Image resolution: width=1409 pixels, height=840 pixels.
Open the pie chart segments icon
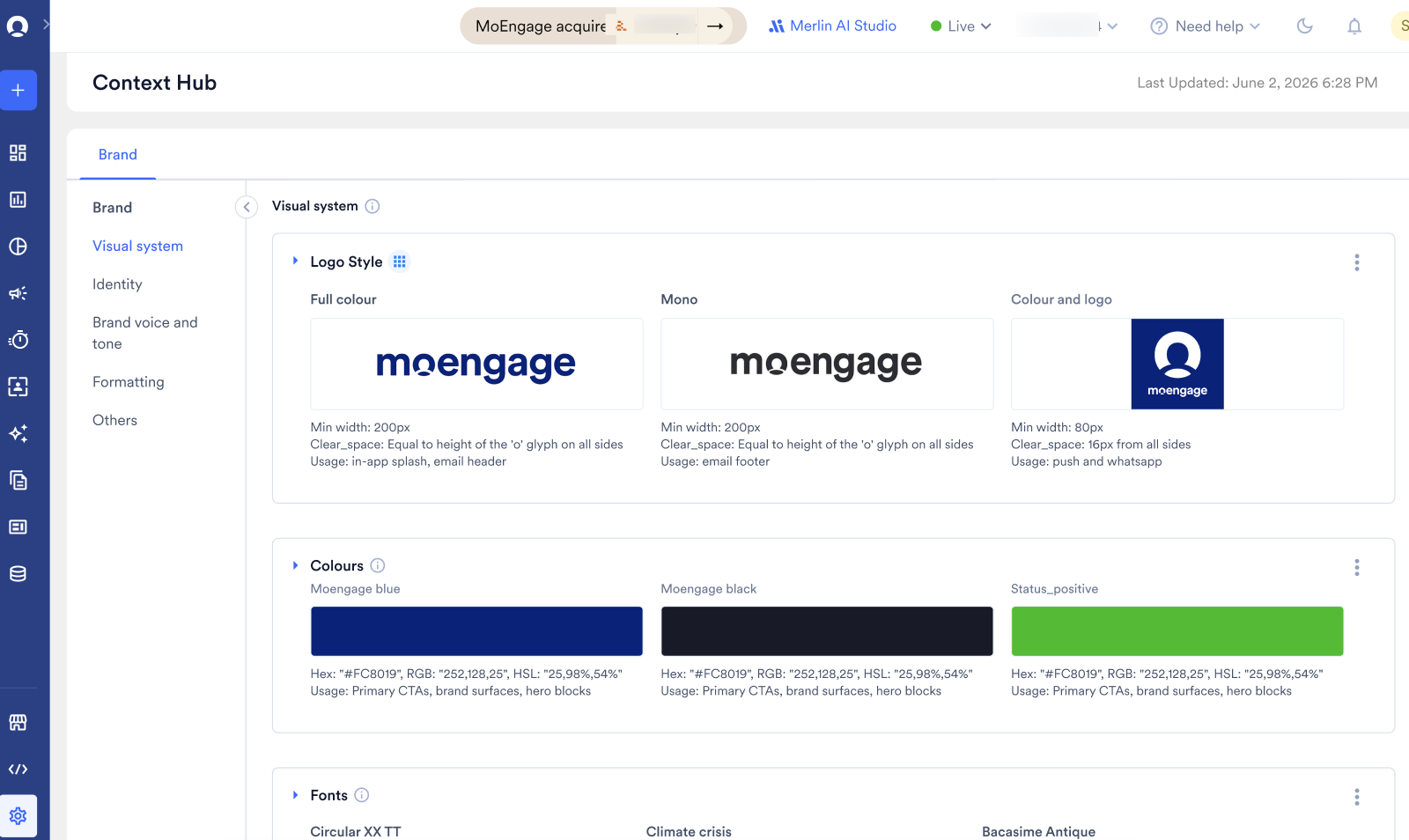coord(18,247)
